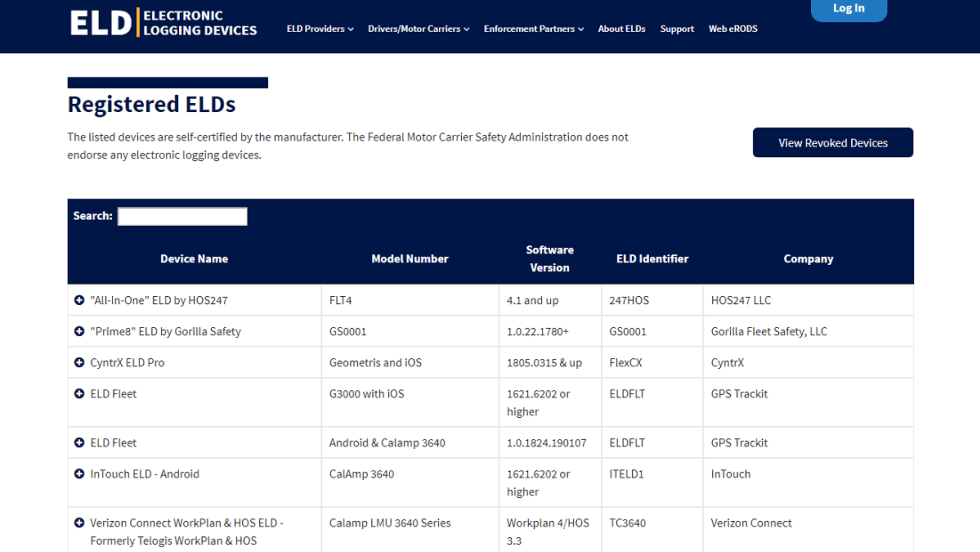Expand the InTouch ELD - Android row
The height and width of the screenshot is (552, 980).
(79, 473)
